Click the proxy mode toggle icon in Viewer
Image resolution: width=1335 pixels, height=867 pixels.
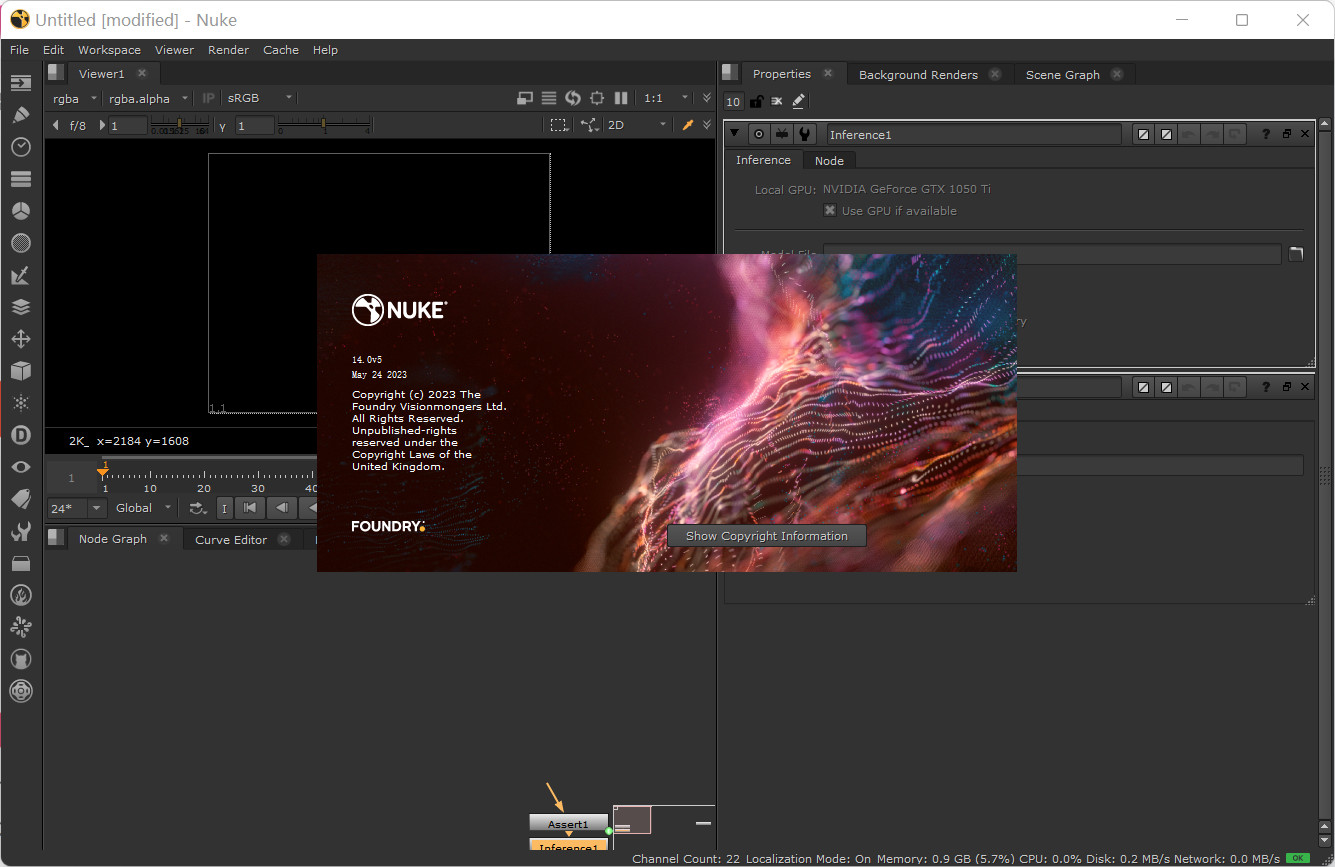point(525,98)
